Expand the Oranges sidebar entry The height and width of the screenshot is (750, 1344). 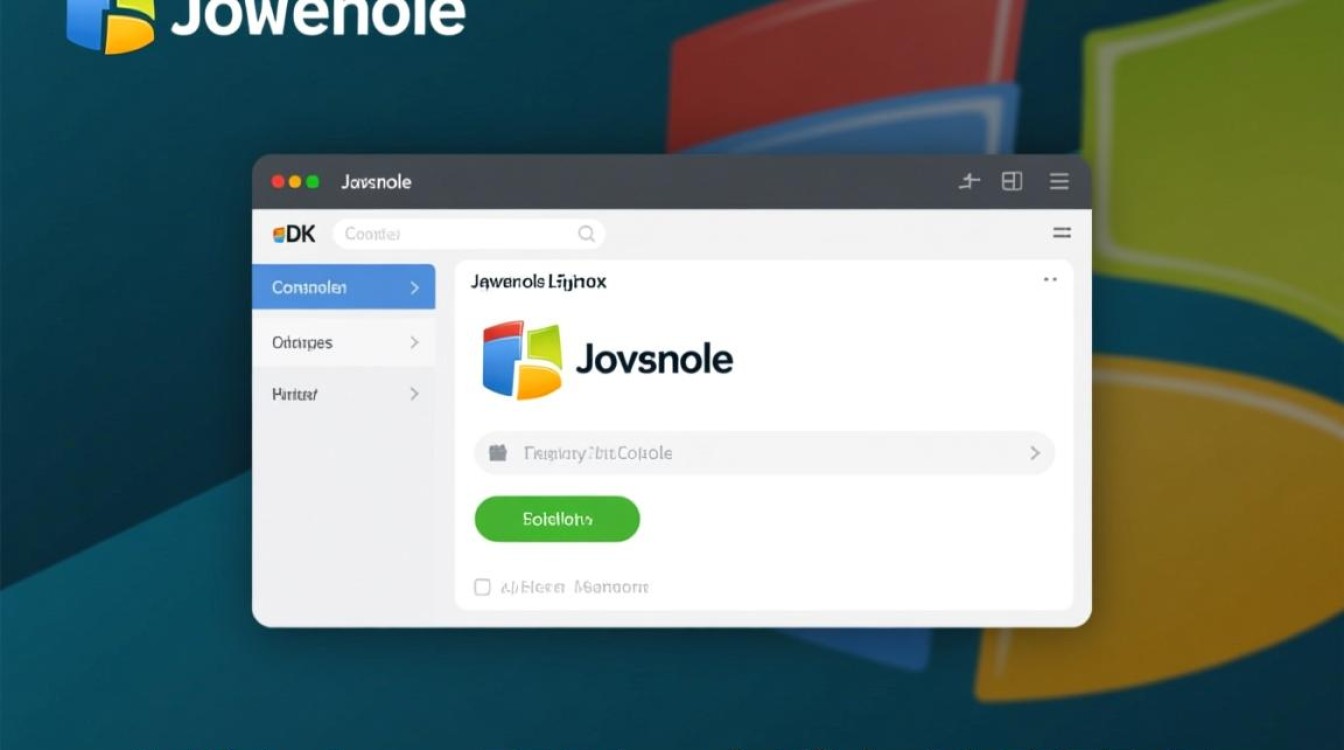[415, 342]
